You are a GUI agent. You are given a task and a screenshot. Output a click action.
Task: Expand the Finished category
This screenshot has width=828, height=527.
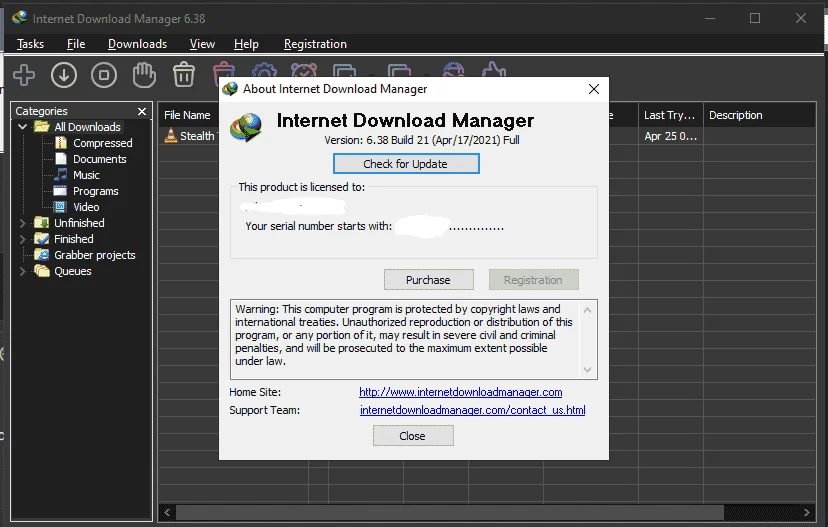pyautogui.click(x=22, y=239)
